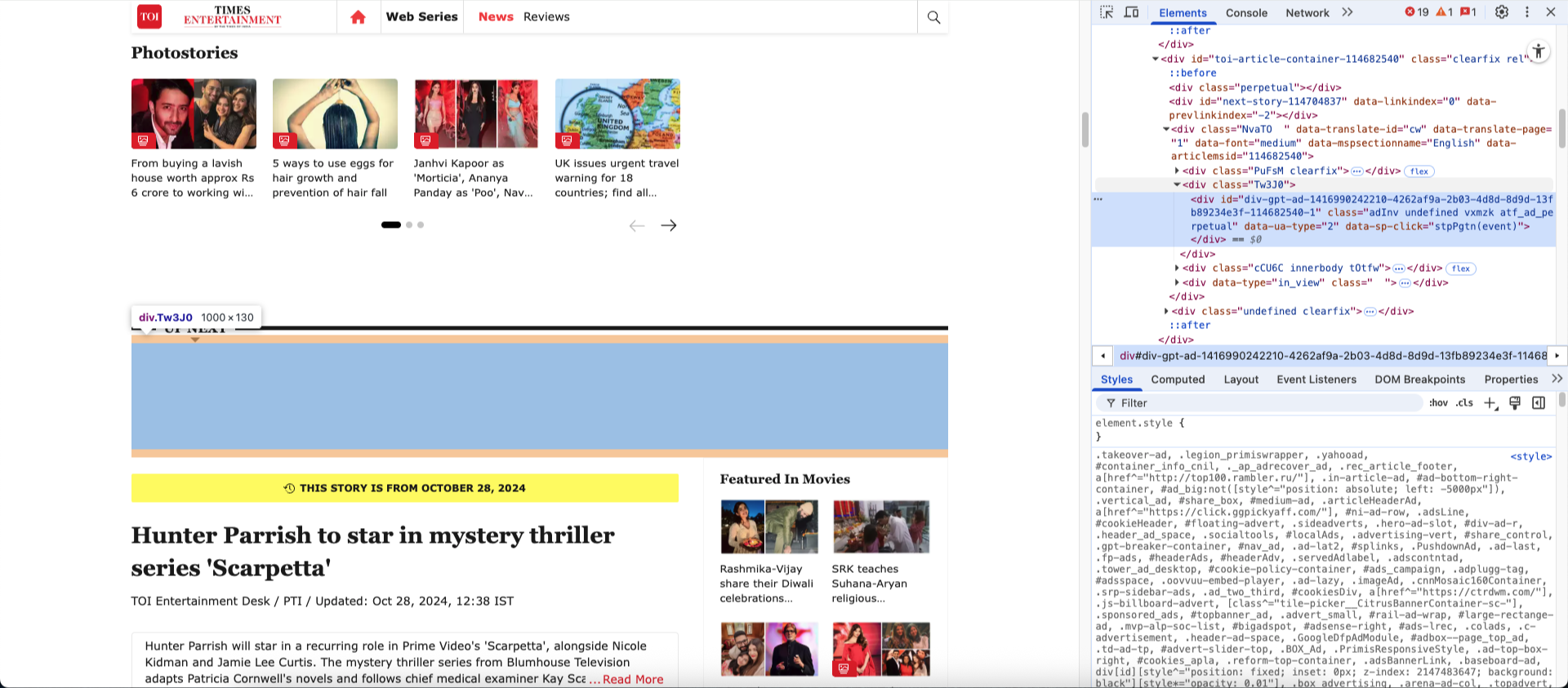Collapse the div class Tw3J0 node

coord(1177,184)
